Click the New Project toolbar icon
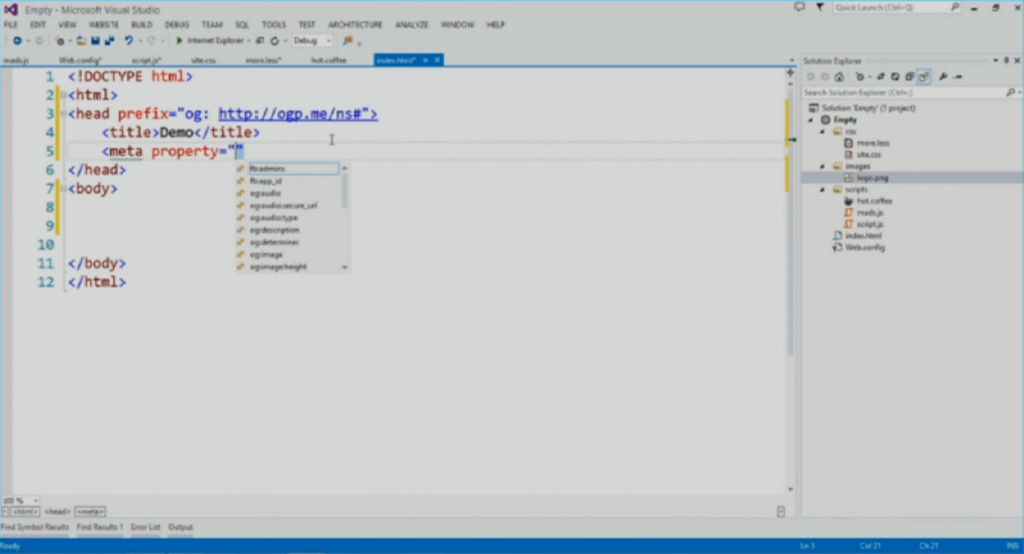1024x554 pixels. (x=59, y=41)
